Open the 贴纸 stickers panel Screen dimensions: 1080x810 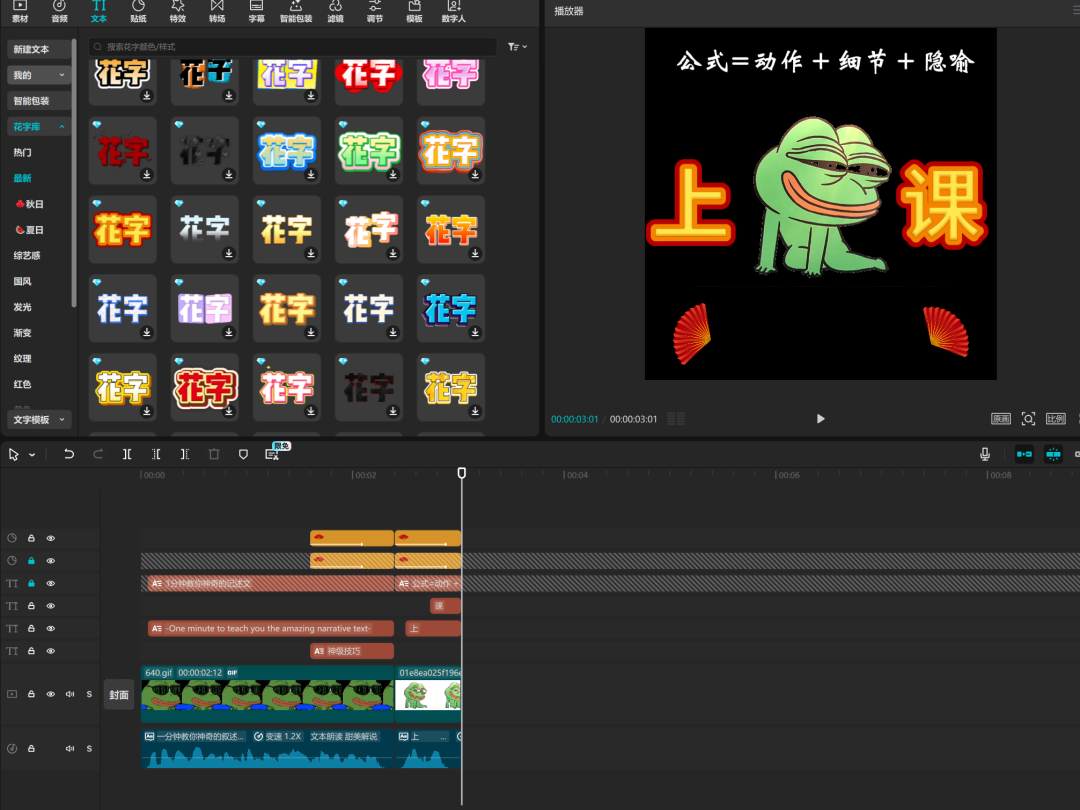point(138,12)
